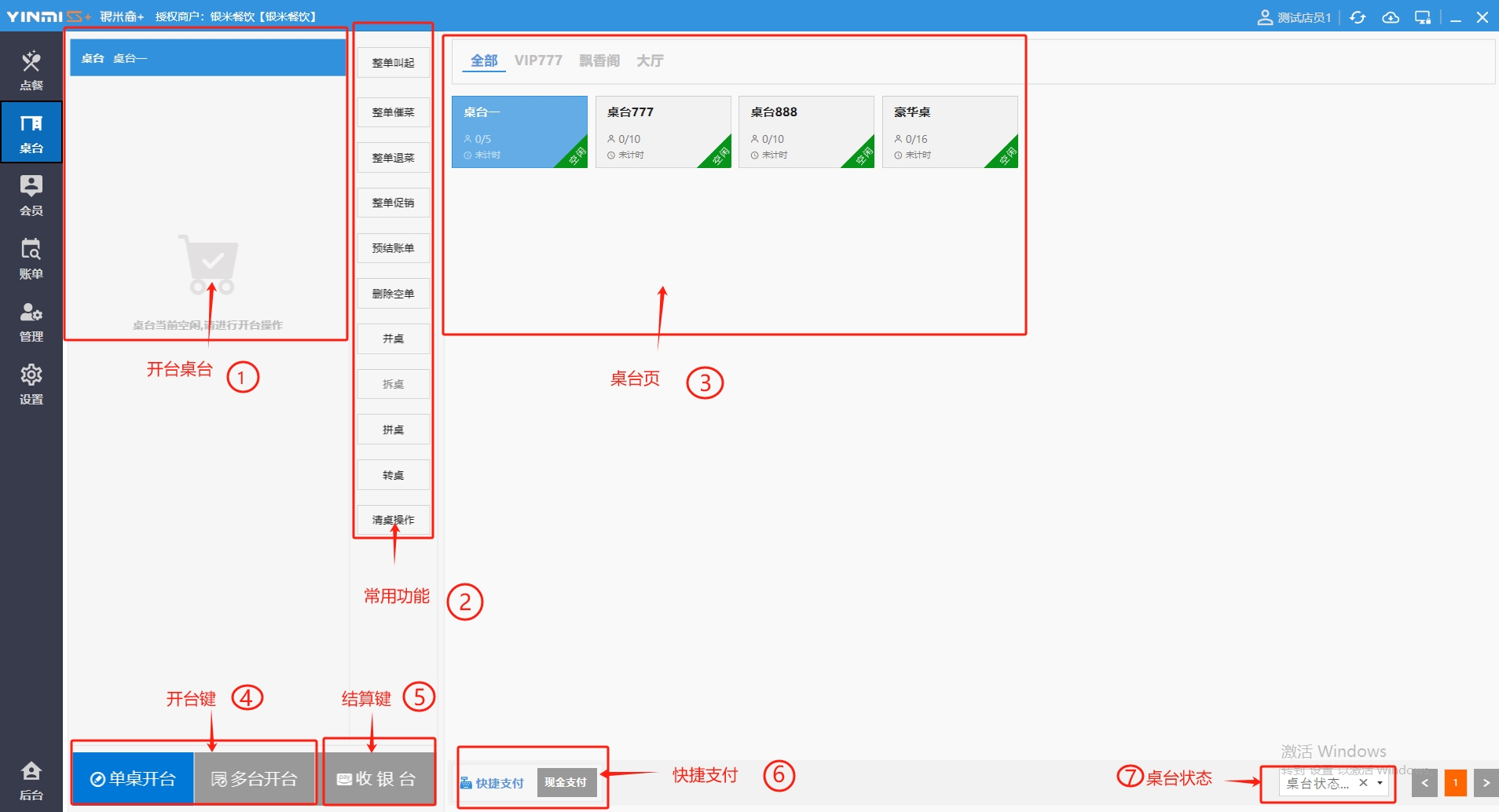Switch to the 大厅 hall tab
Viewport: 1499px width, 812px height.
tap(650, 60)
